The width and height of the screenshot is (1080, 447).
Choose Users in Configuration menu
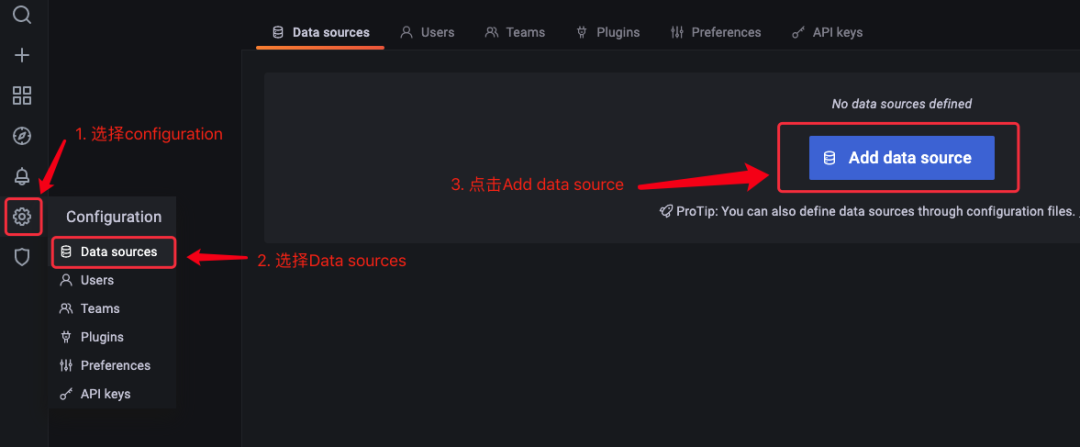tap(97, 280)
